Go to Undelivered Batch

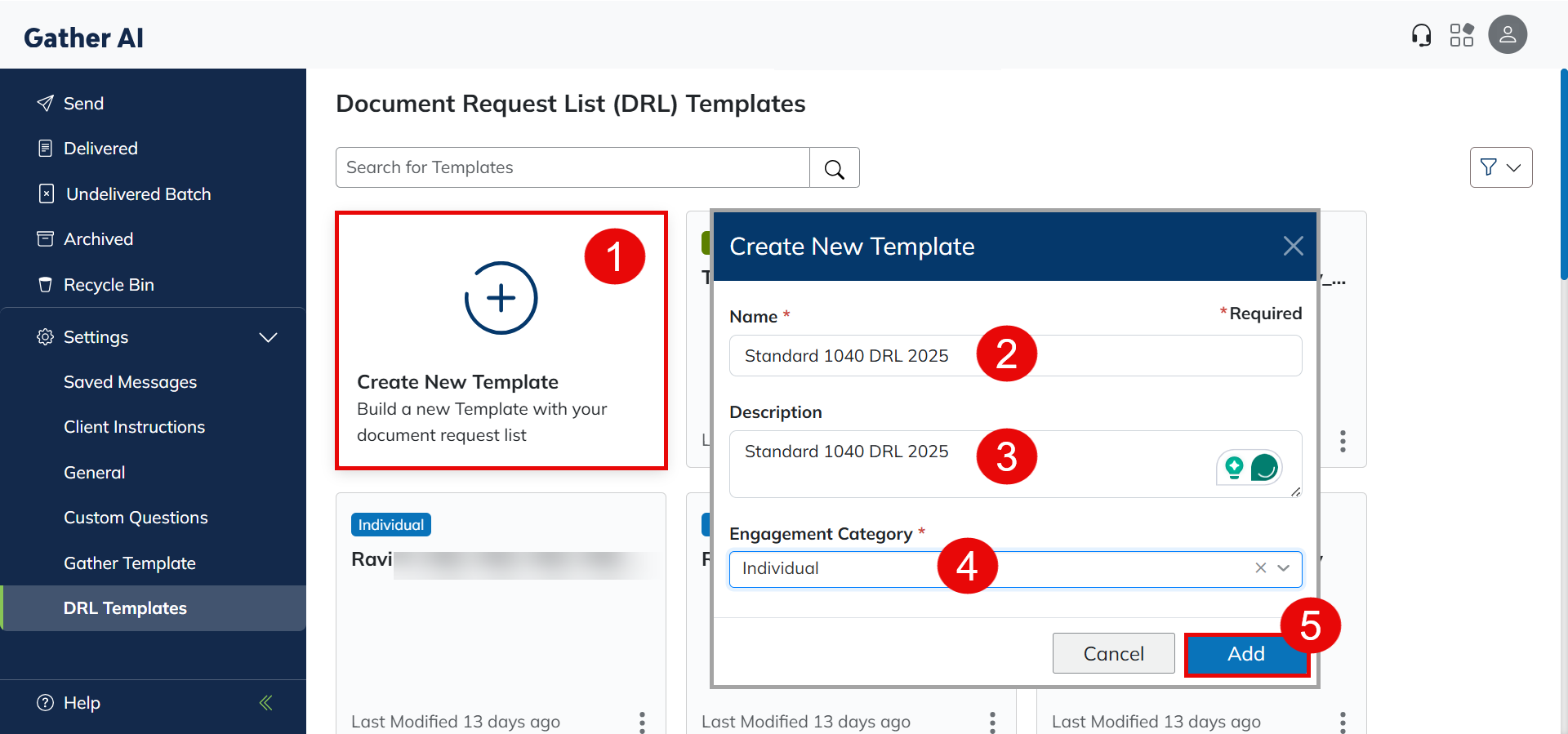[138, 194]
